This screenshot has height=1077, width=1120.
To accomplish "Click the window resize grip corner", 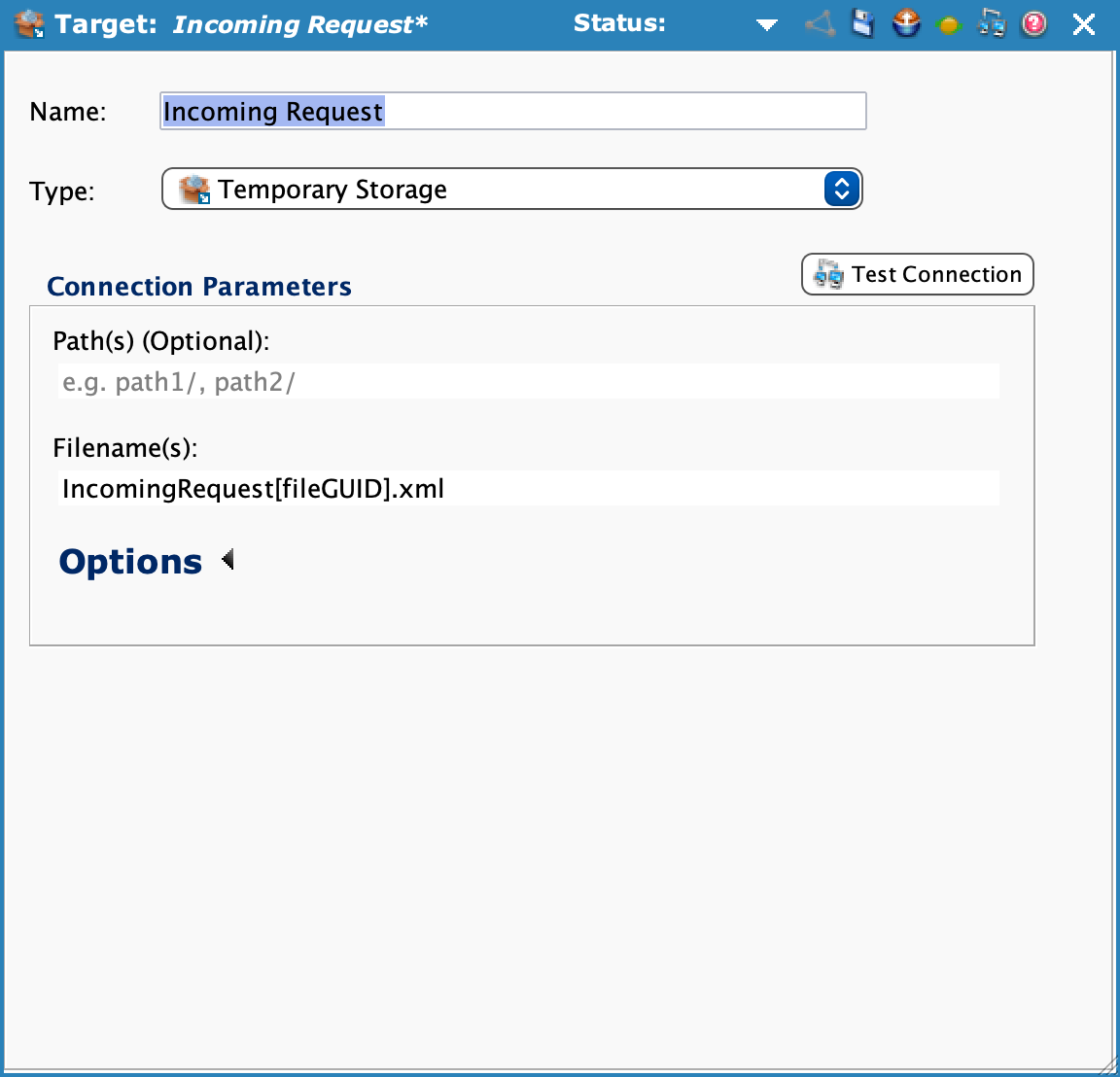I will click(x=1106, y=1064).
